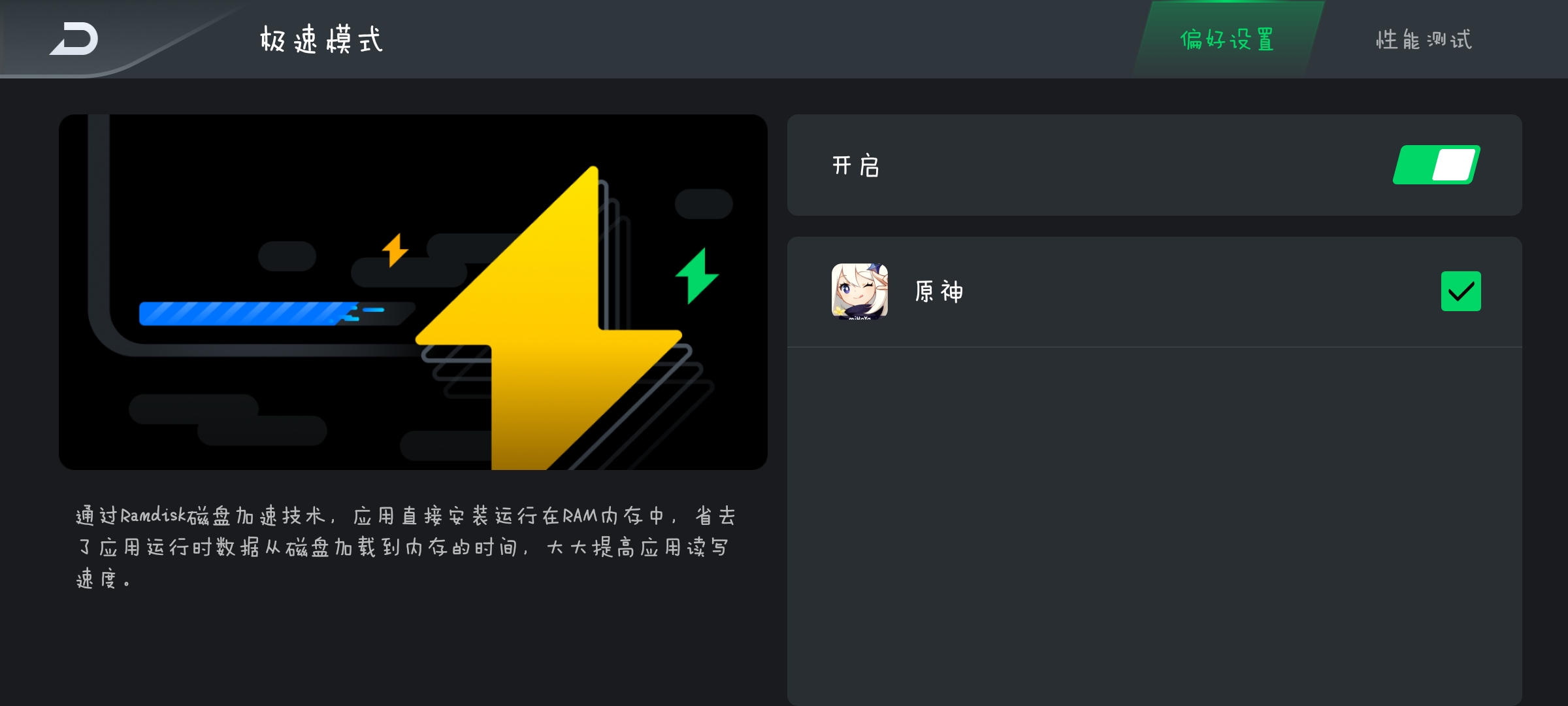1568x706 pixels.
Task: Tap the 开启 label text
Action: point(855,165)
